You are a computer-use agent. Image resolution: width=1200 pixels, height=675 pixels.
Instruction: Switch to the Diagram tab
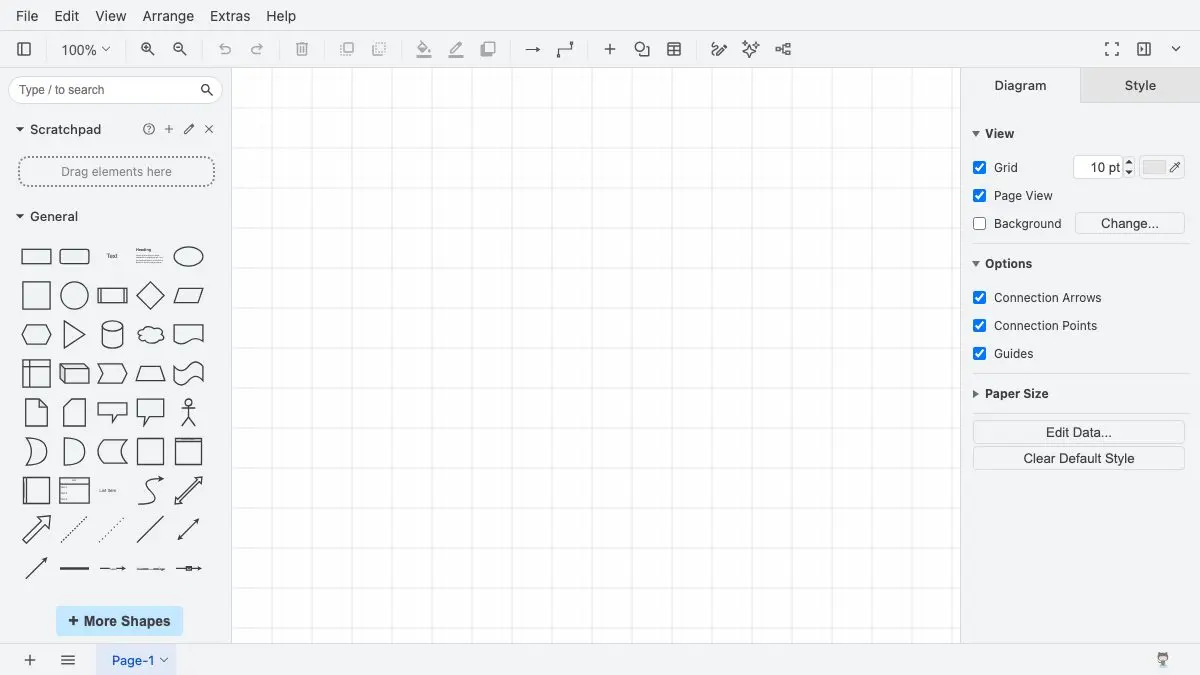click(1020, 86)
